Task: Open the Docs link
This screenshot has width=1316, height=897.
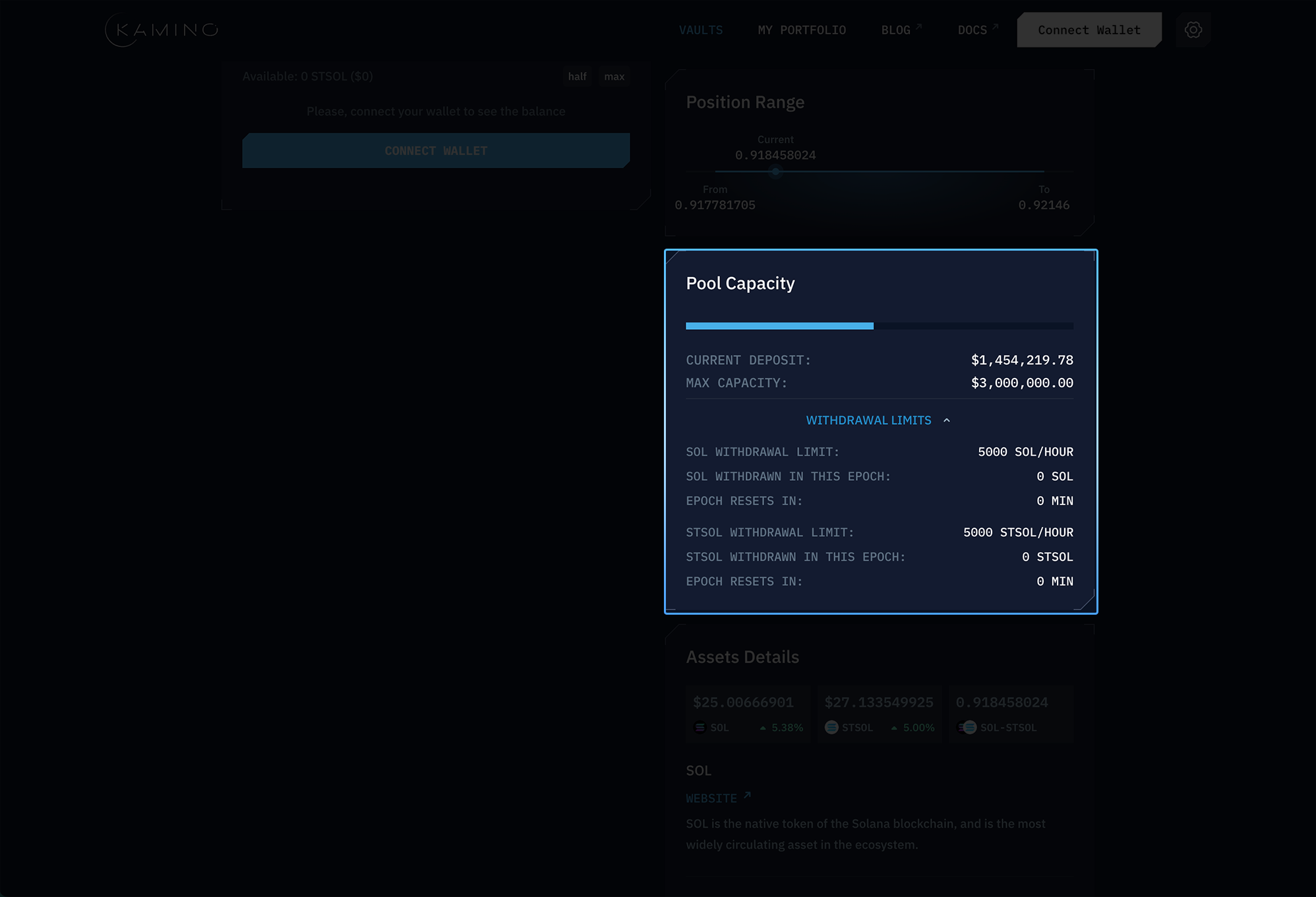Action: point(972,30)
